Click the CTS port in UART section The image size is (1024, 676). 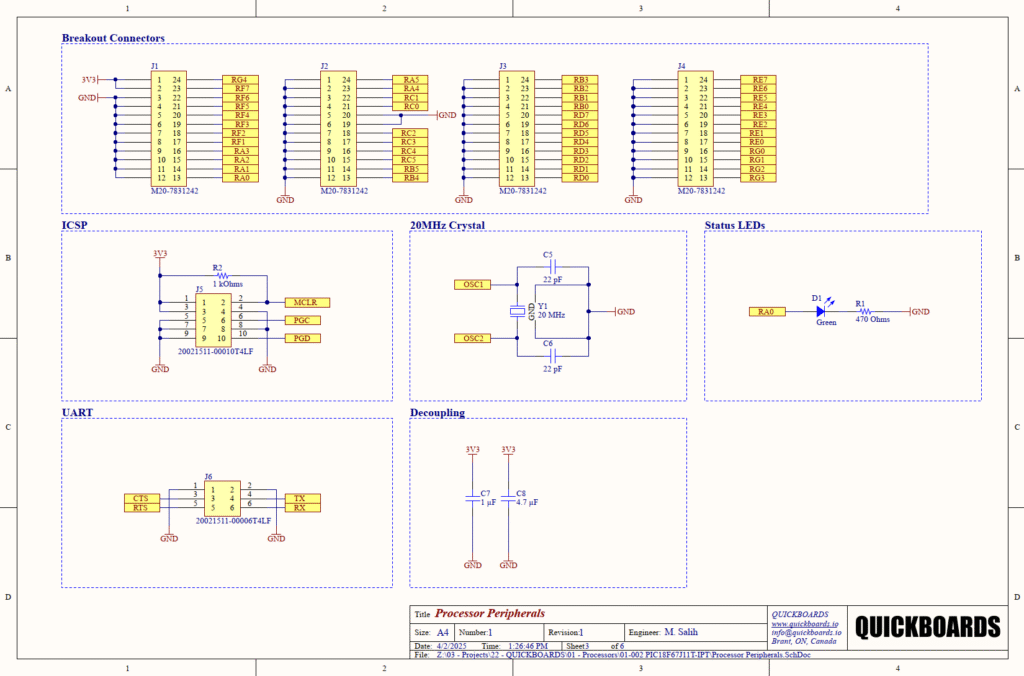pos(141,498)
